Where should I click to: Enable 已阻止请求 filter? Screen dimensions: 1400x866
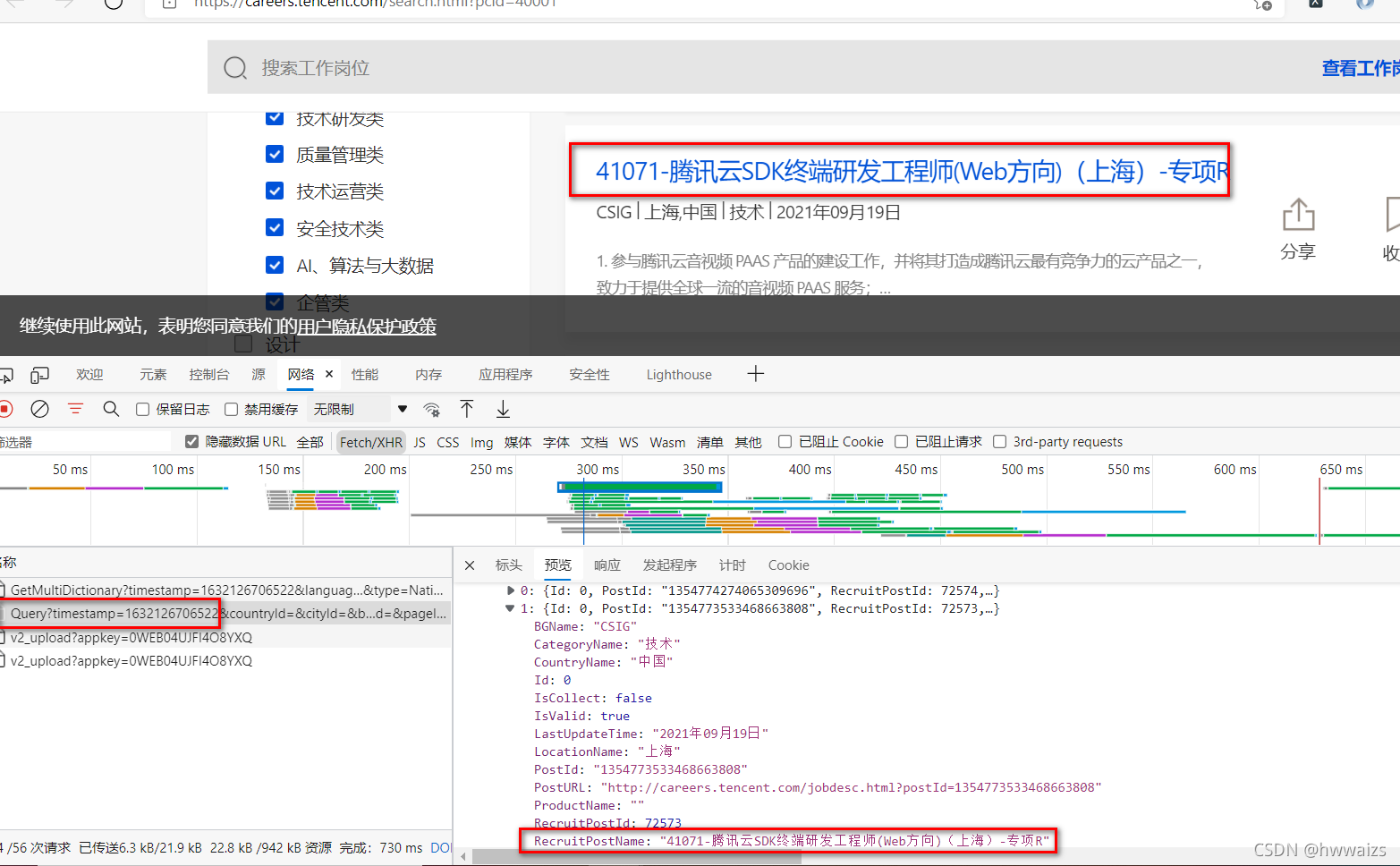[902, 441]
